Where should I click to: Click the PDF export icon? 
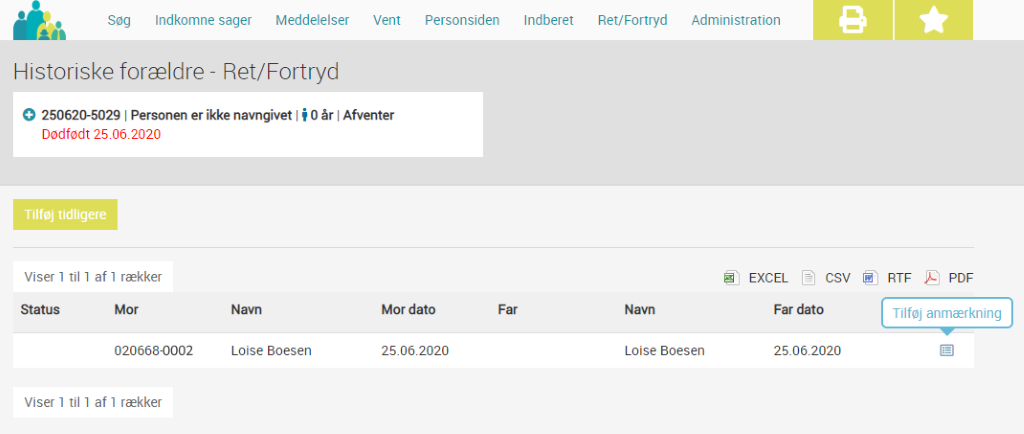click(x=931, y=278)
